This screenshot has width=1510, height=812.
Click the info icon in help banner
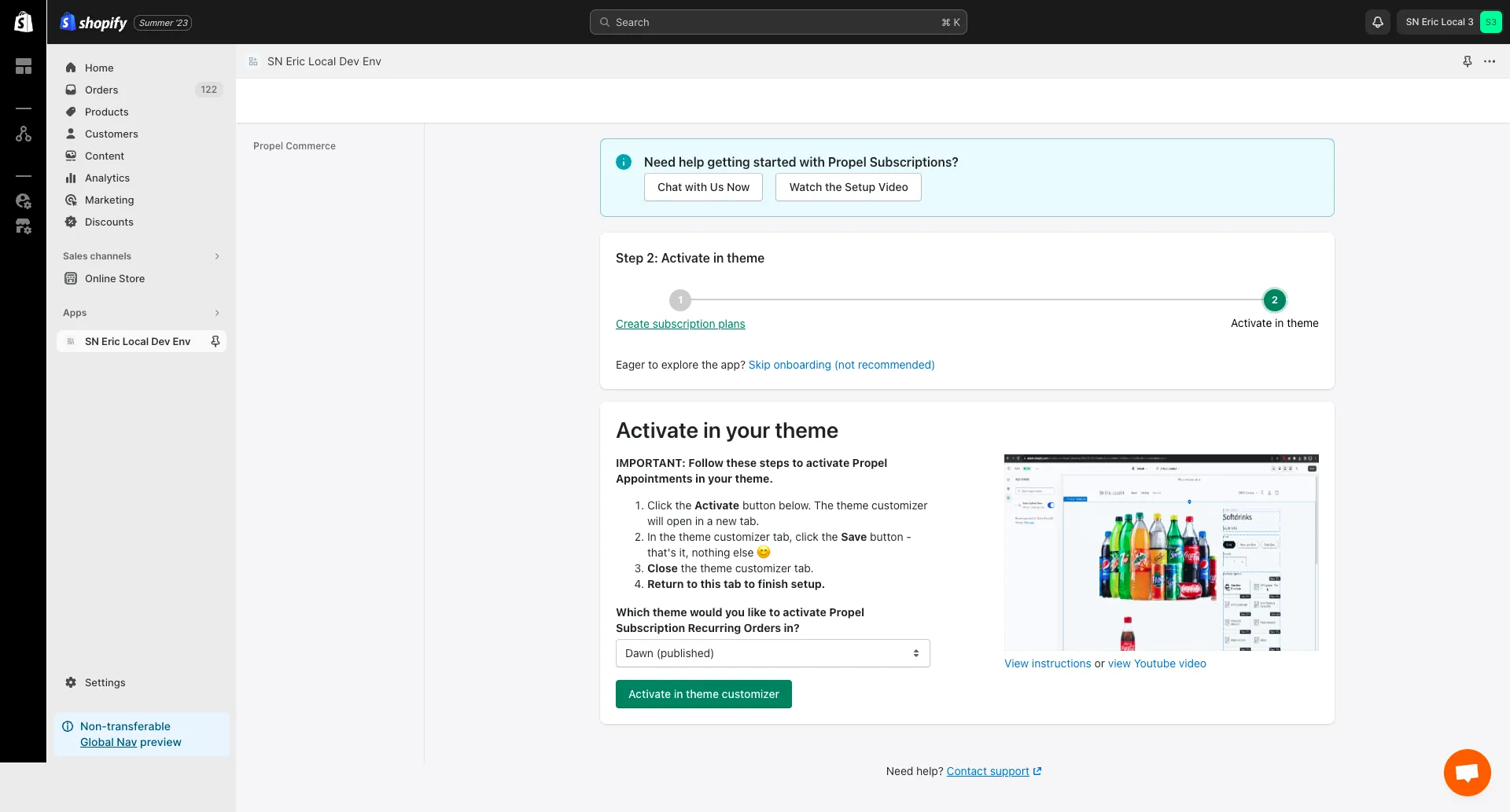(x=624, y=162)
